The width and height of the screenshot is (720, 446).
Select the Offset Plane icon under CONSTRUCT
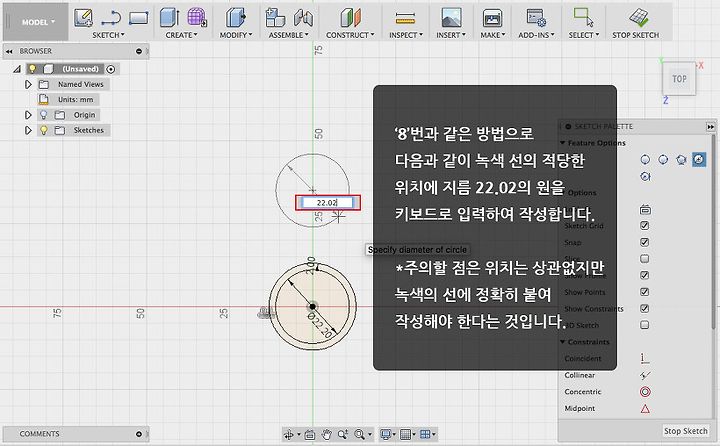pos(350,18)
